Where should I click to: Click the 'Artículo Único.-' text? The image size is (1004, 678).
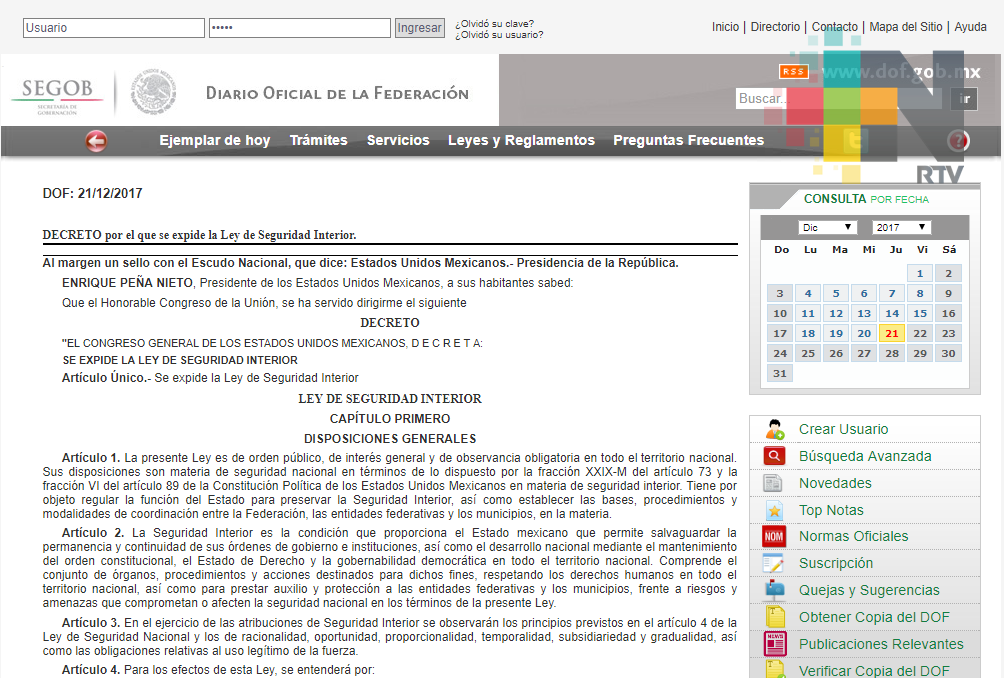[x=106, y=378]
